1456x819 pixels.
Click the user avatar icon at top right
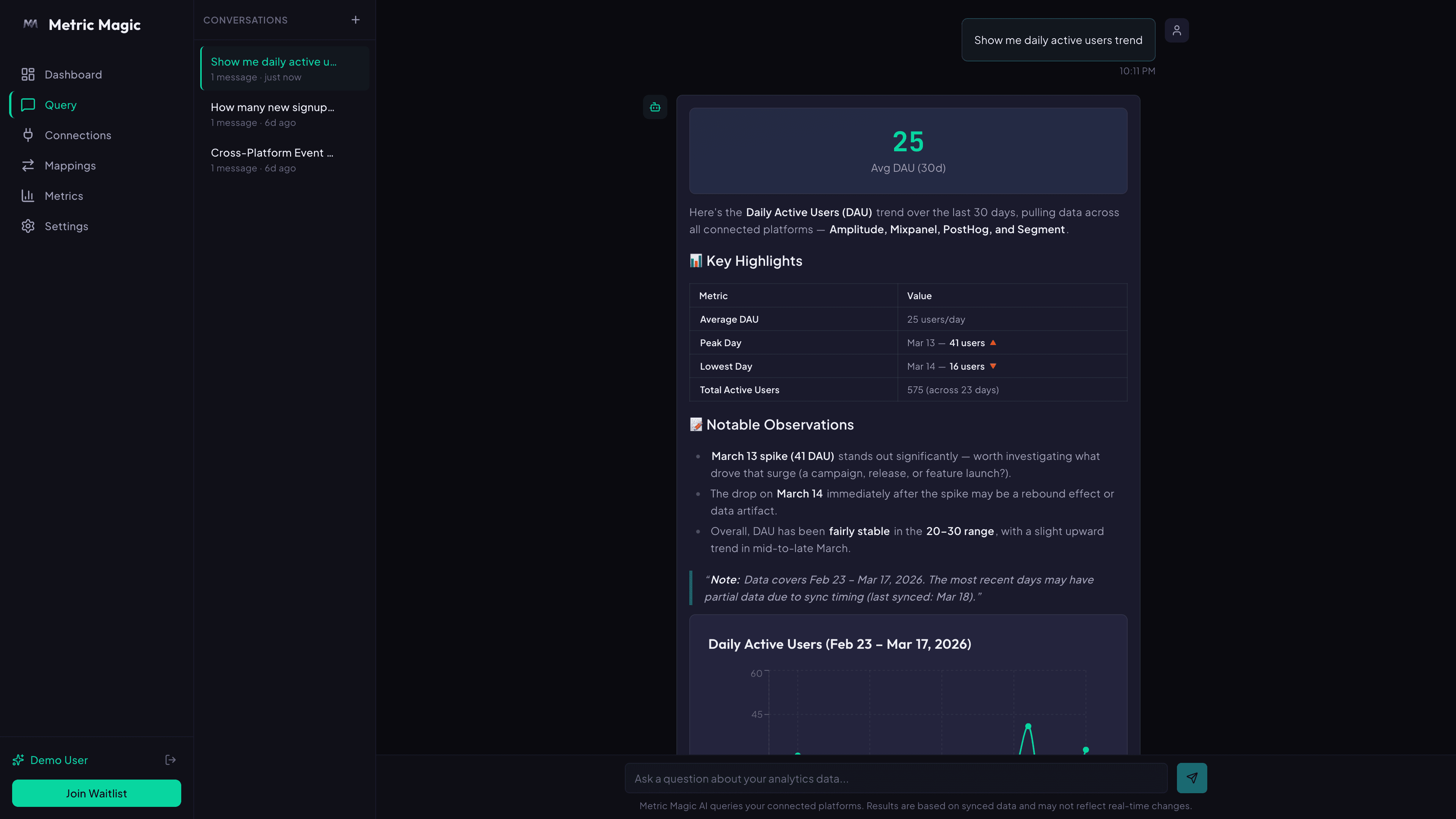1177,30
